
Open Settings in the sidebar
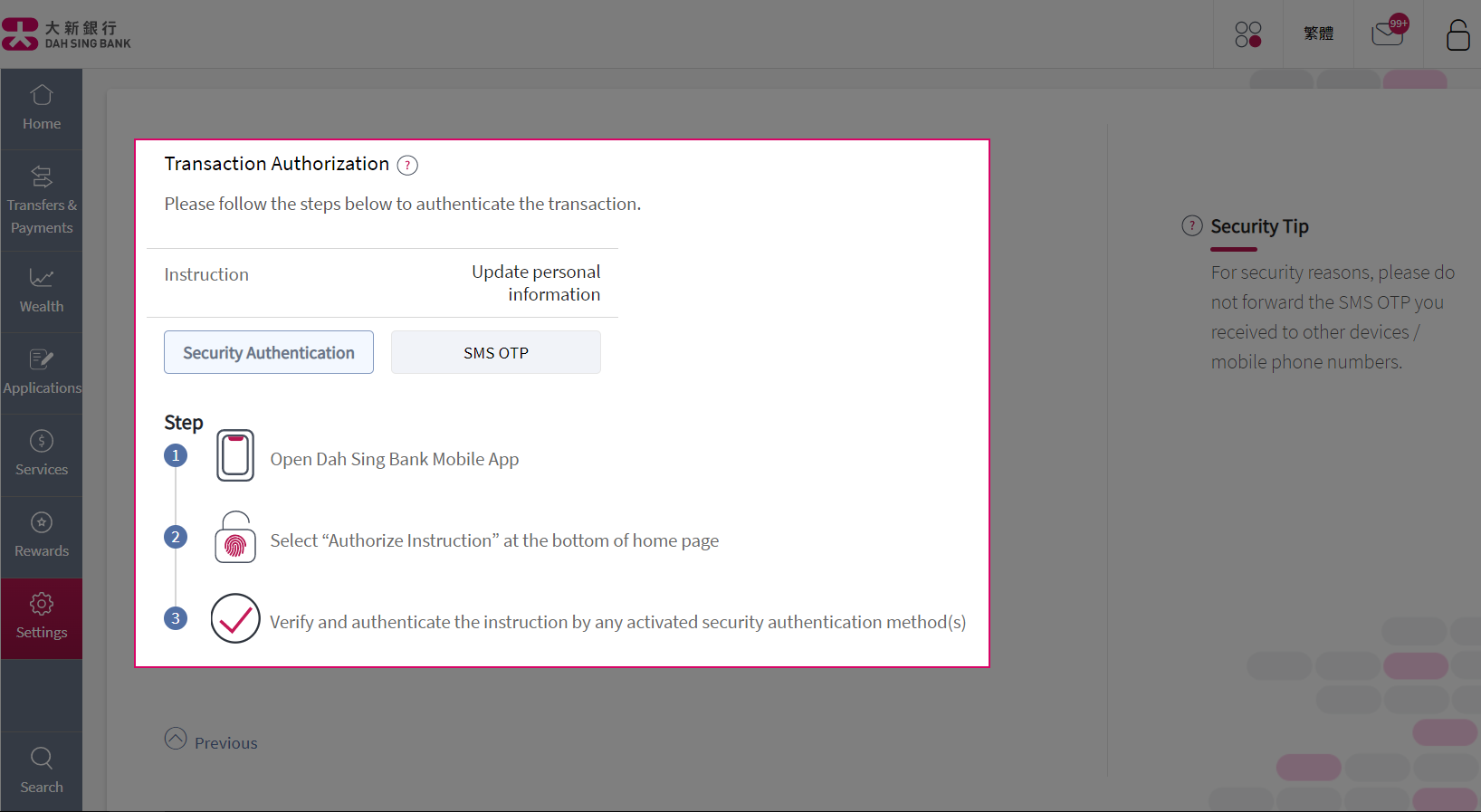coord(42,618)
